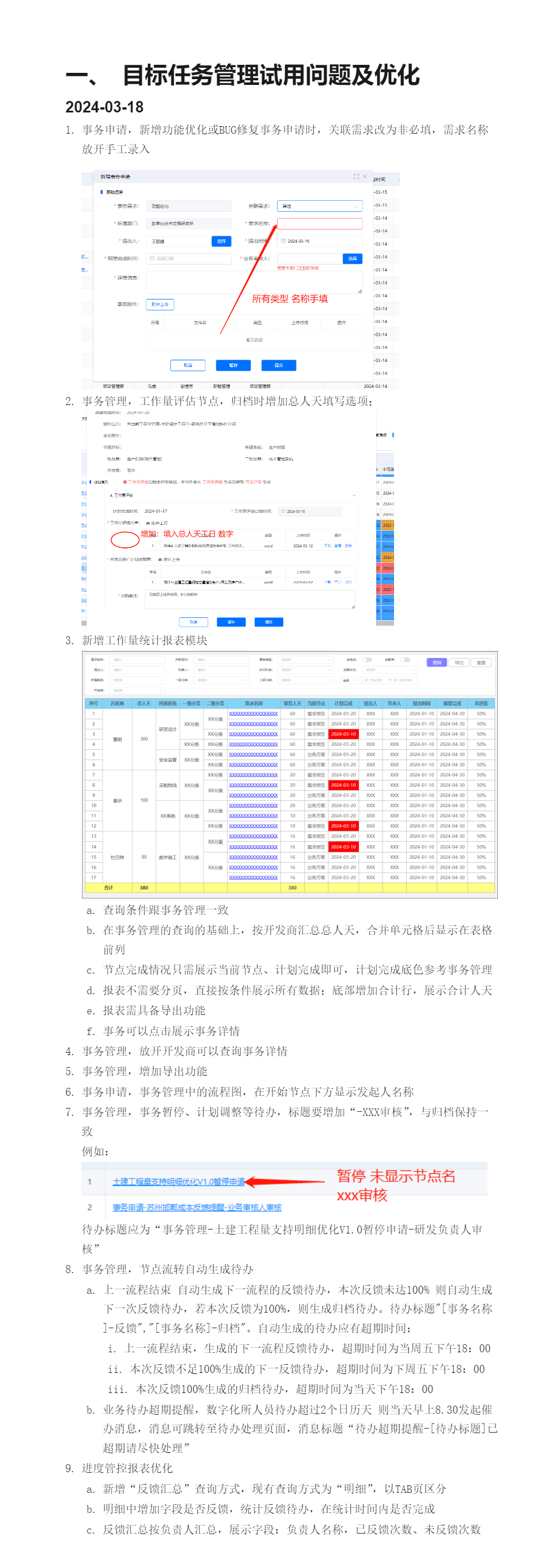Open 土建工程量支持明细优化V1.0暂停申请 link
Screen dimensions: 546x1568
point(178,1181)
